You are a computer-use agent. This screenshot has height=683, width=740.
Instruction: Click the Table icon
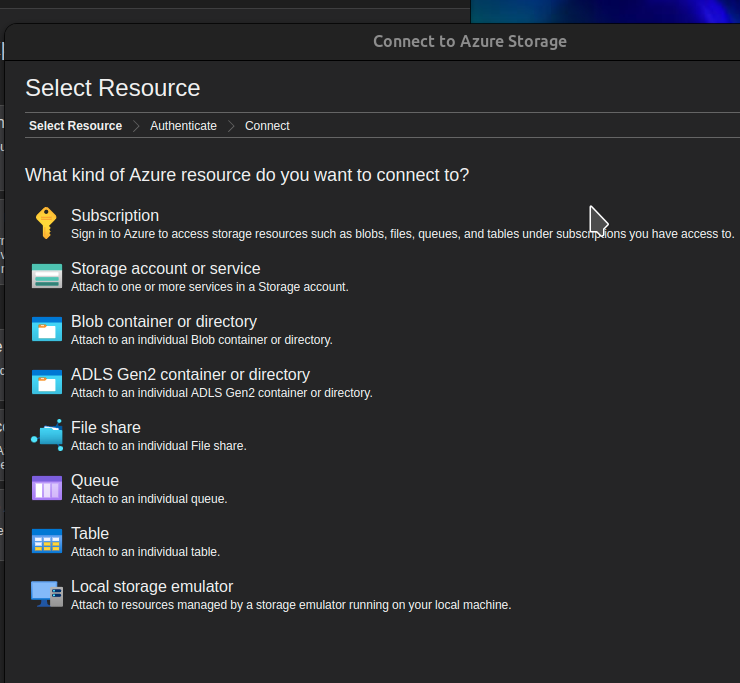tap(47, 540)
